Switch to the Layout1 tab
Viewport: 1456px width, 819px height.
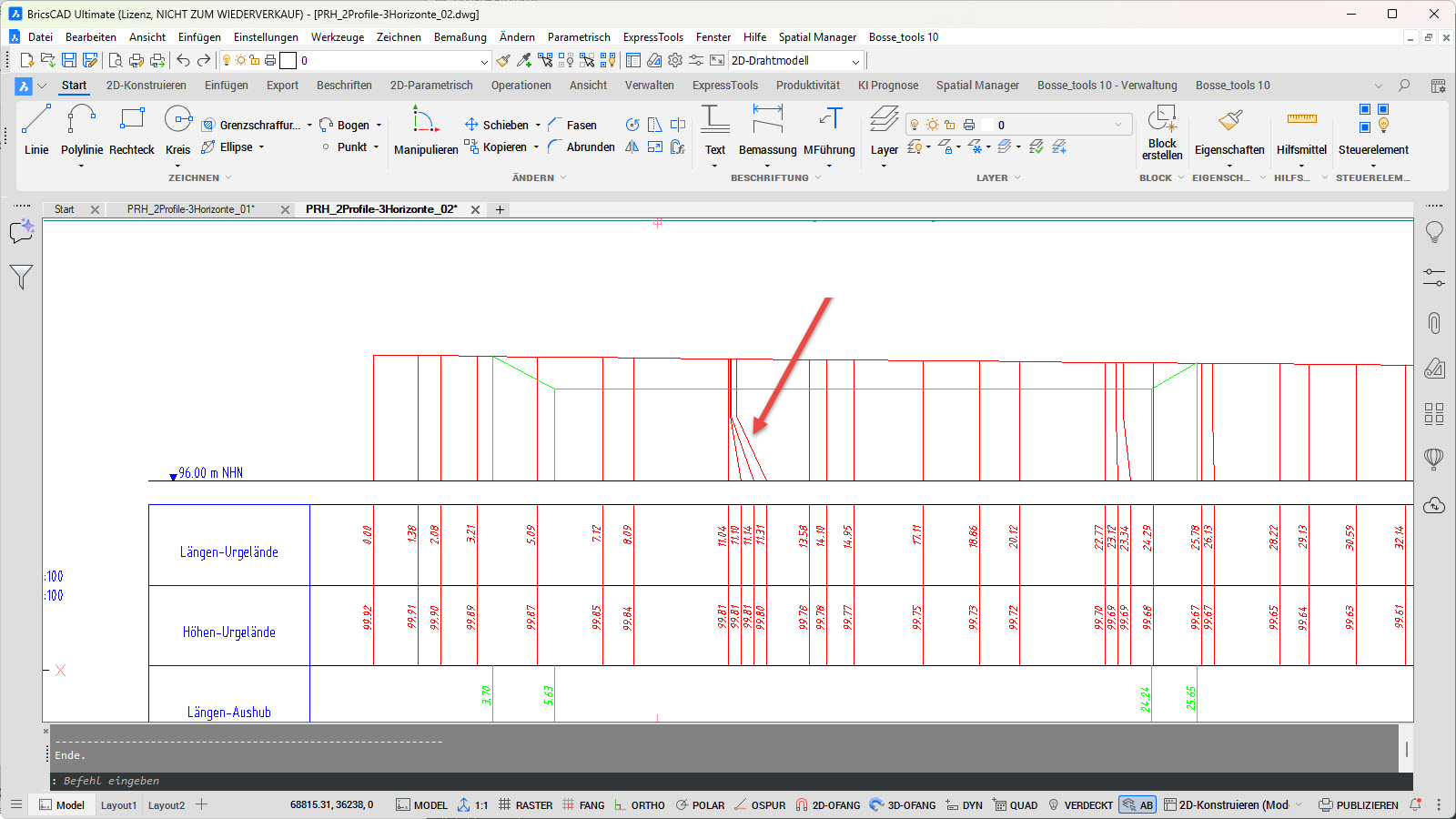[x=118, y=805]
